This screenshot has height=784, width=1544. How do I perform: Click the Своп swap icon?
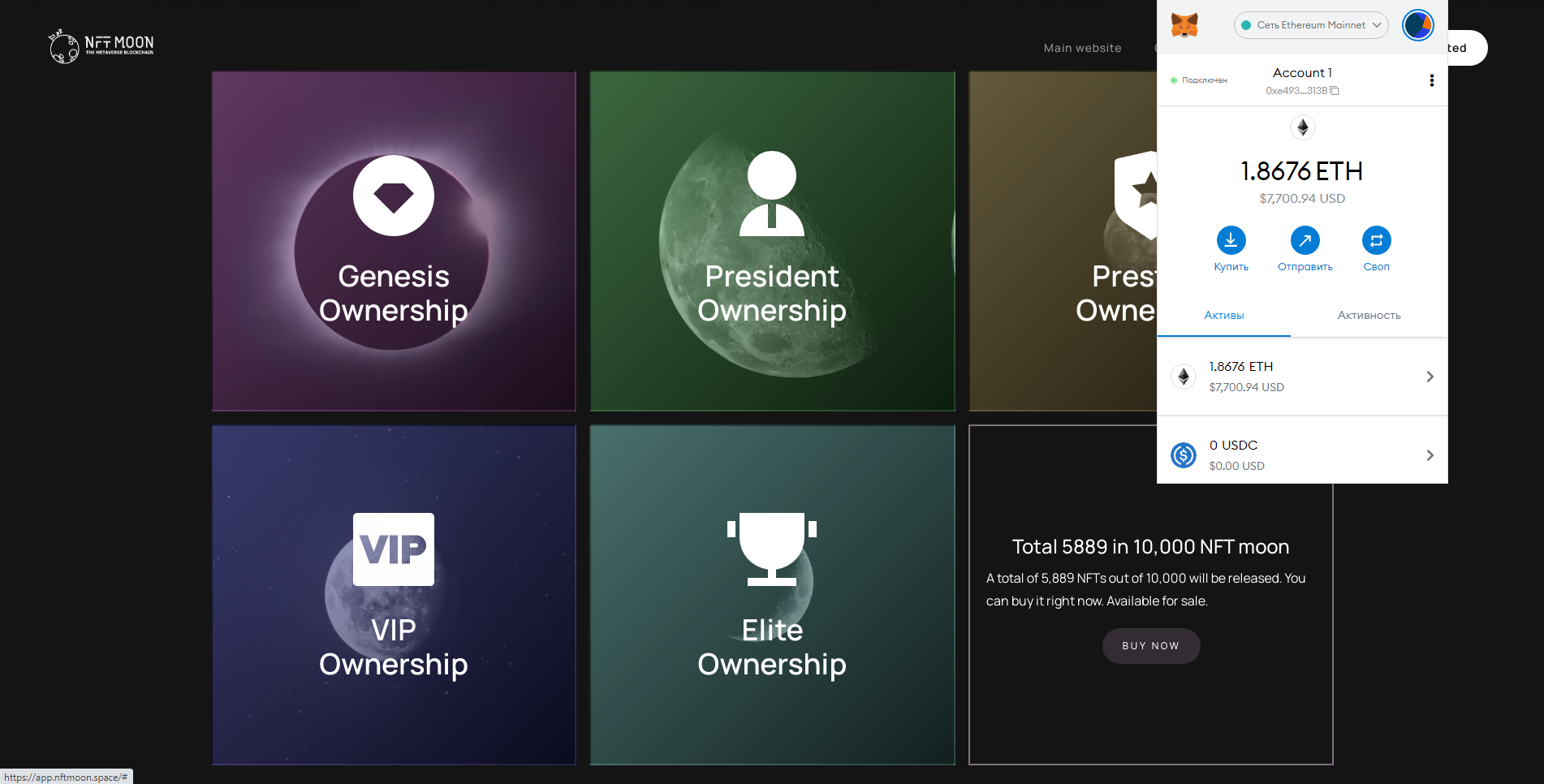tap(1376, 240)
